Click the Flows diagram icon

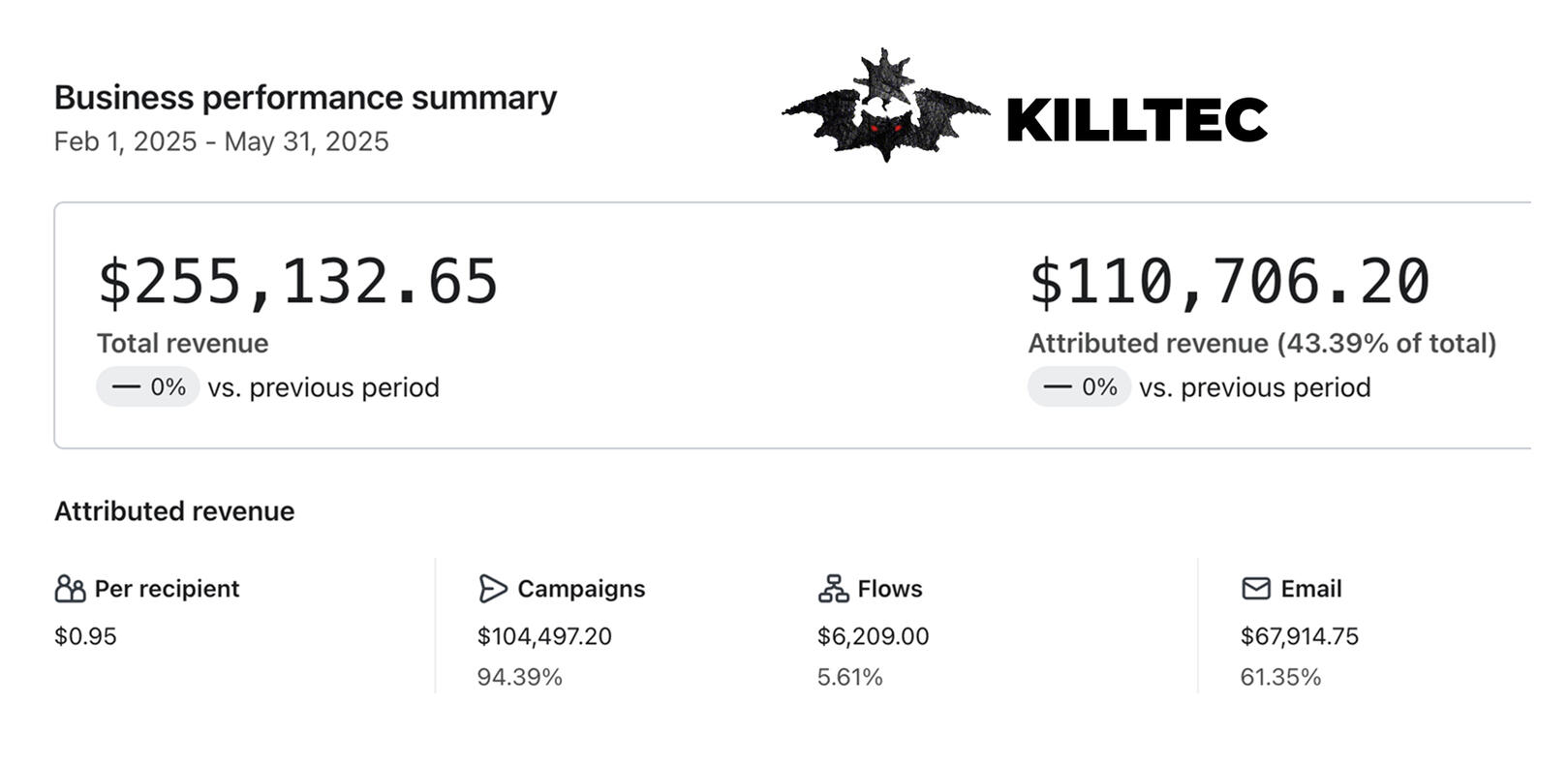pos(833,589)
